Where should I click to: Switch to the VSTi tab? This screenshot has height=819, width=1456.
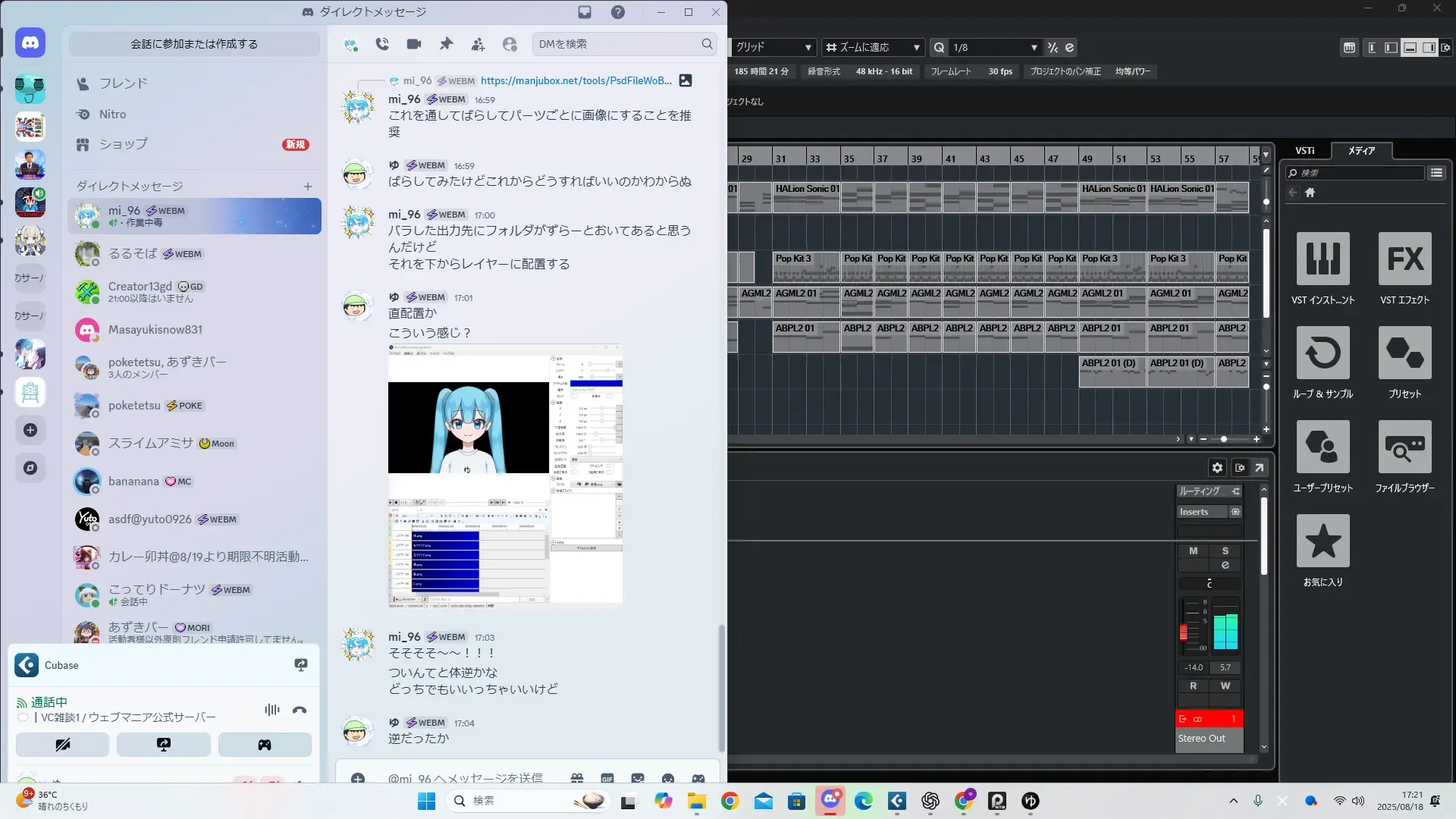coord(1304,150)
